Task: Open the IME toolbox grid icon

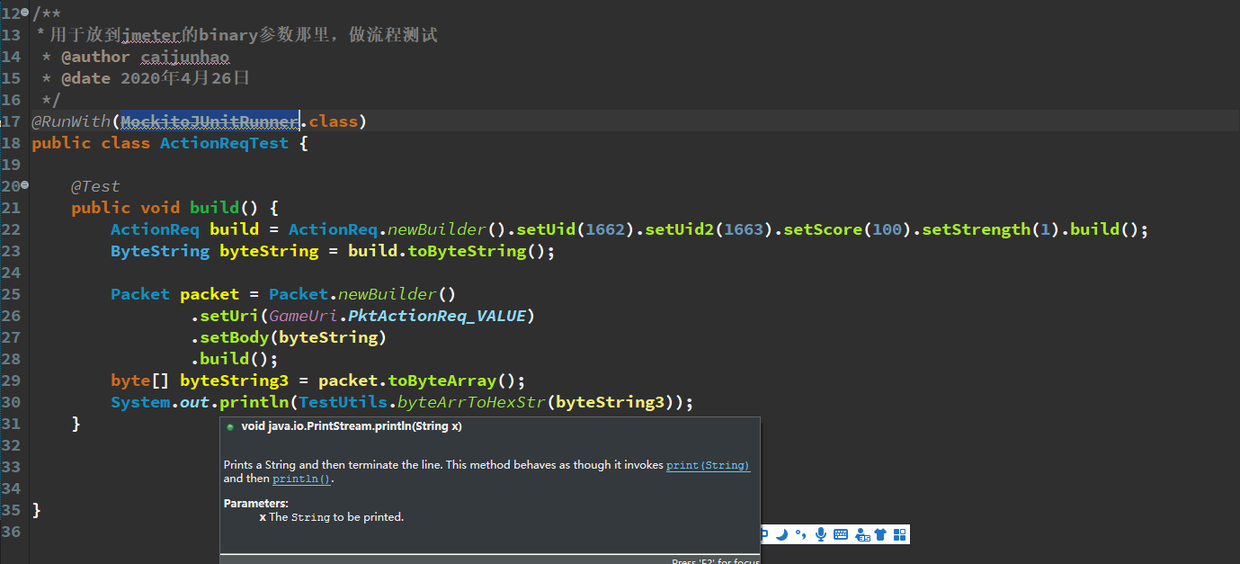Action: [x=899, y=534]
